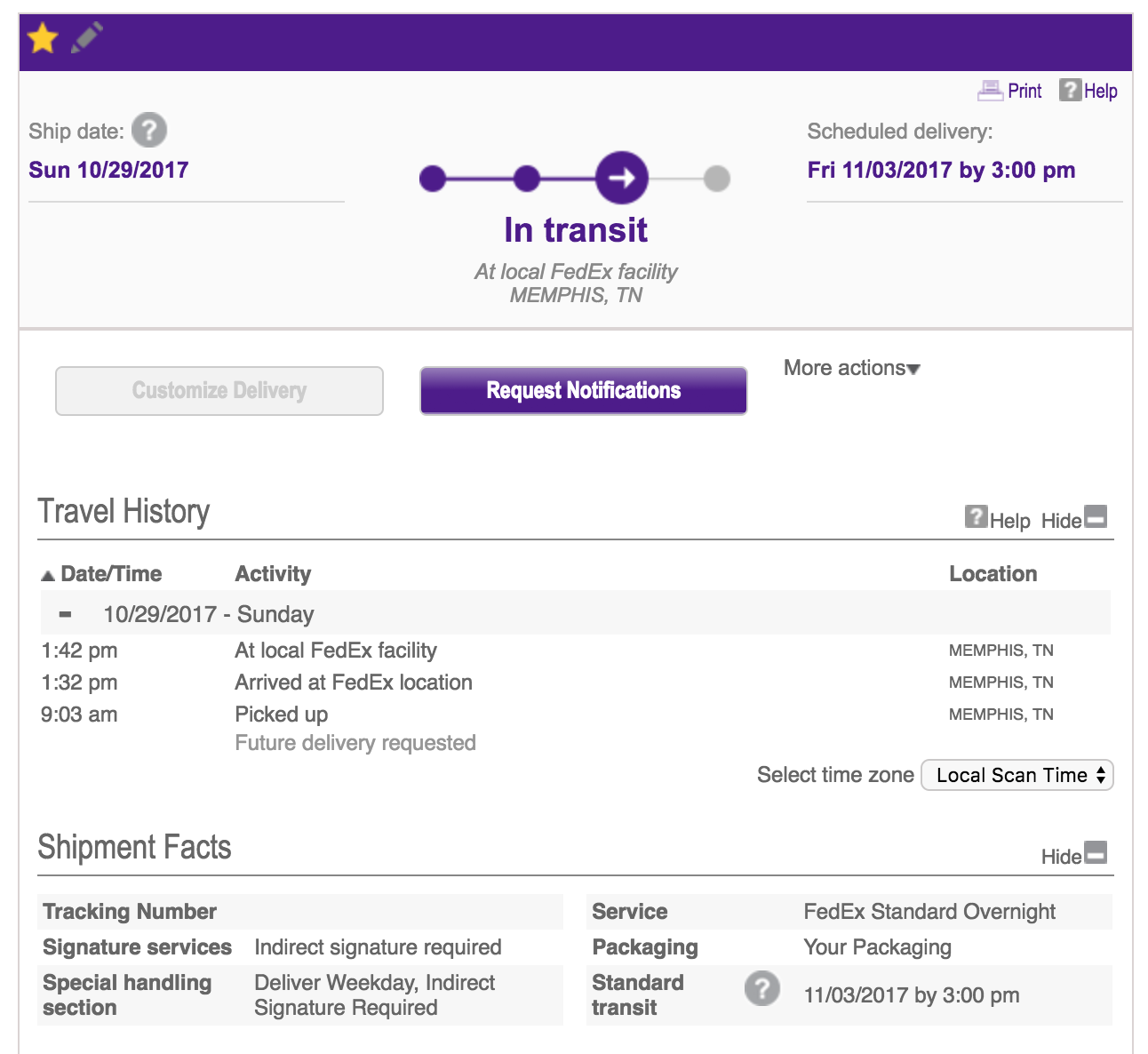Viewport: 1148px width, 1054px height.
Task: Click scheduled delivery Fri 11/03/2017 date
Action: [x=941, y=170]
